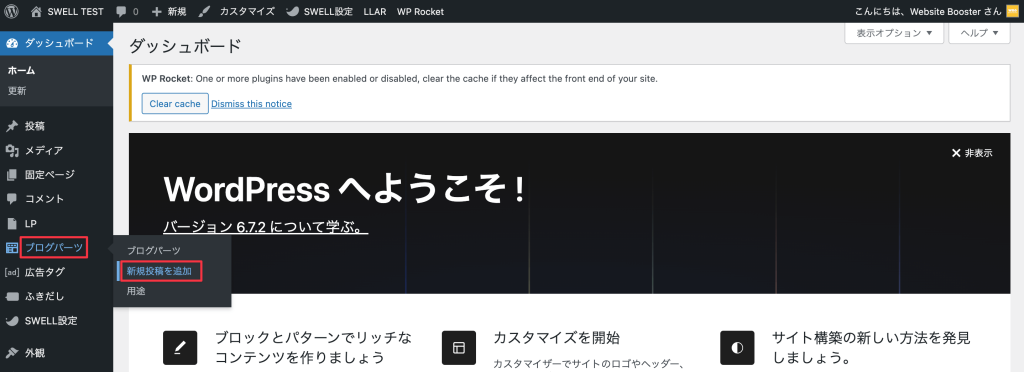
Task: Open WP Rocket in the admin bar
Action: (420, 11)
